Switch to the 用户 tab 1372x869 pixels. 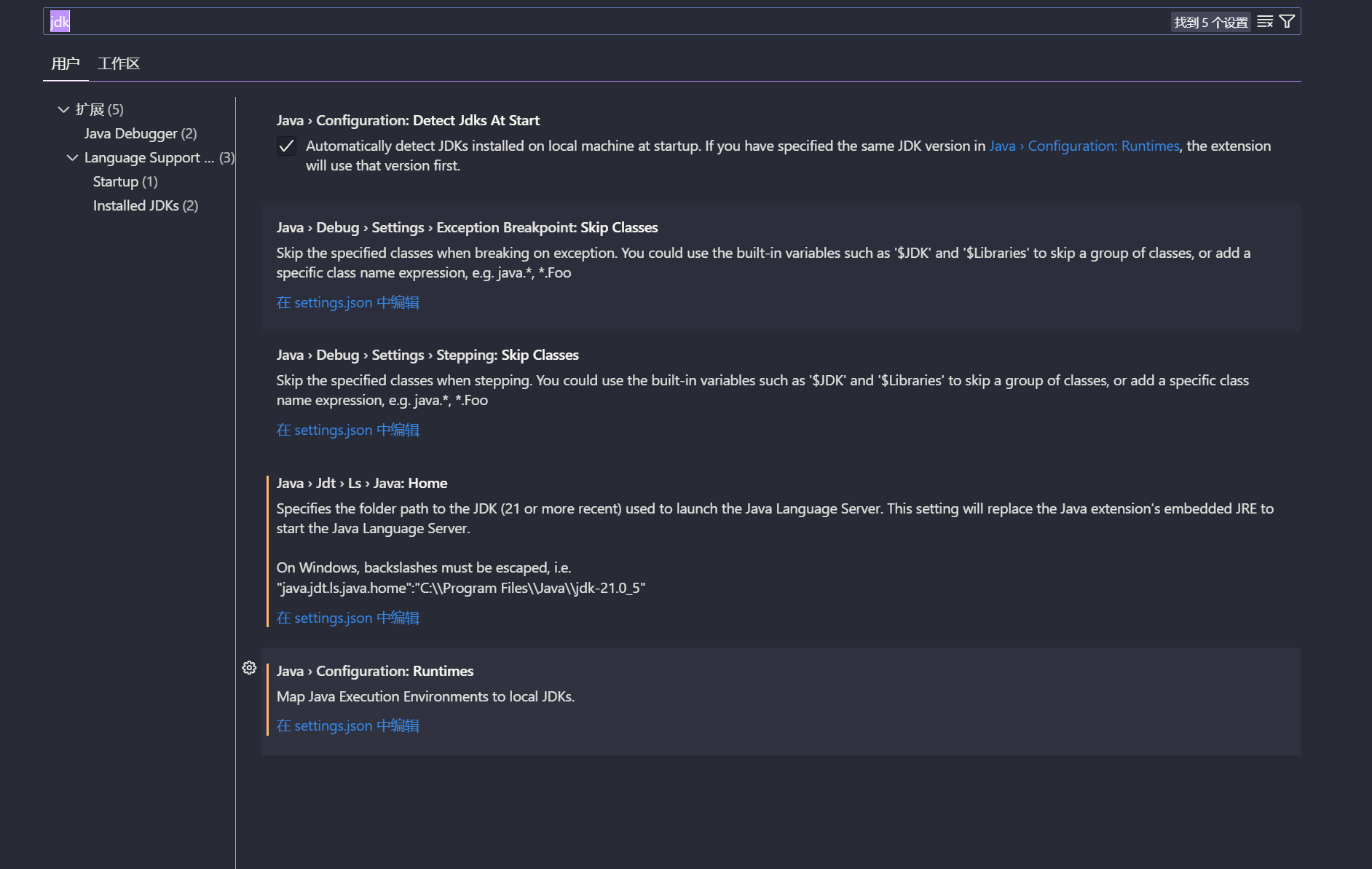click(66, 63)
